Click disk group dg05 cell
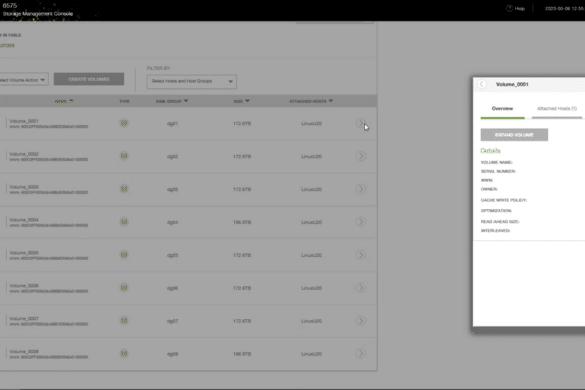Image resolution: width=585 pixels, height=390 pixels. coord(172,255)
